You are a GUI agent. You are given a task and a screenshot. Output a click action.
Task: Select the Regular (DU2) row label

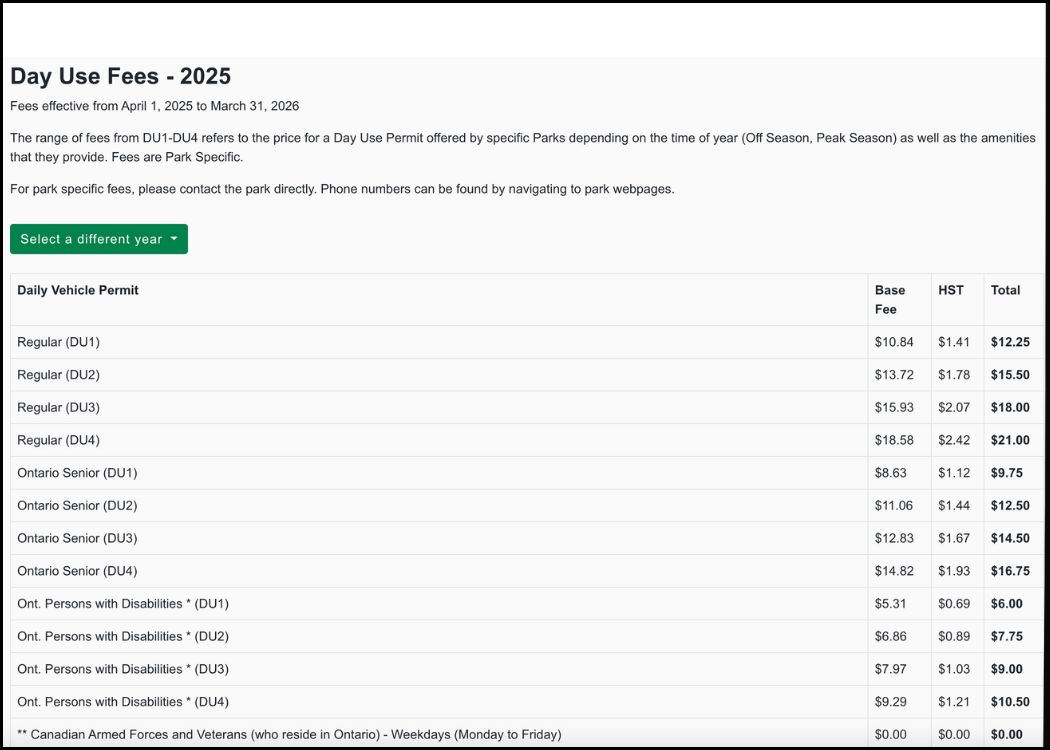(x=58, y=375)
